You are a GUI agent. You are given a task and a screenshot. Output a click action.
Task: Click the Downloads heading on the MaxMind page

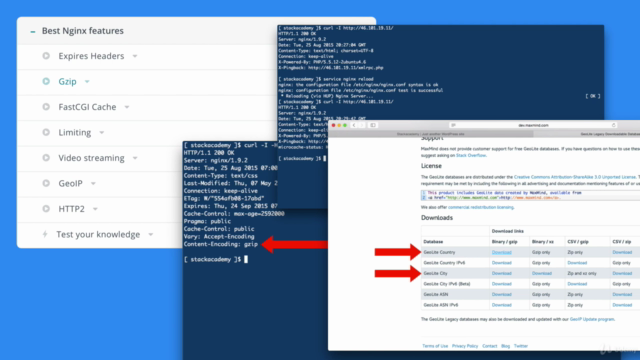point(437,218)
